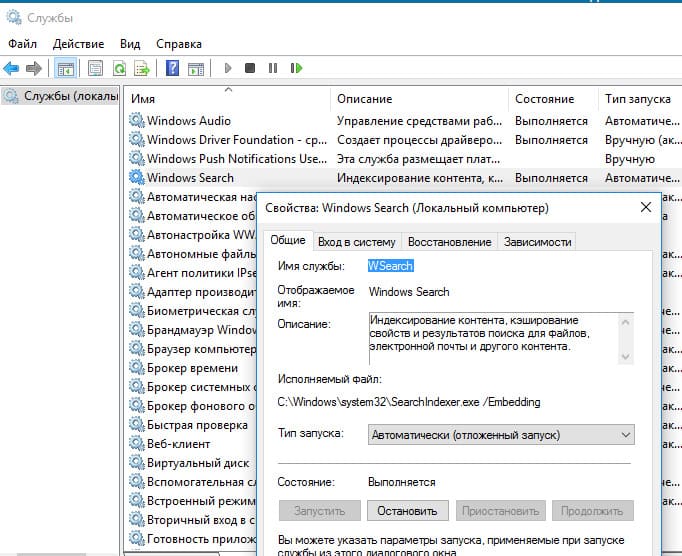Image resolution: width=682 pixels, height=556 pixels.
Task: Click gear icon next to Быстрая проверка
Action: (x=137, y=424)
